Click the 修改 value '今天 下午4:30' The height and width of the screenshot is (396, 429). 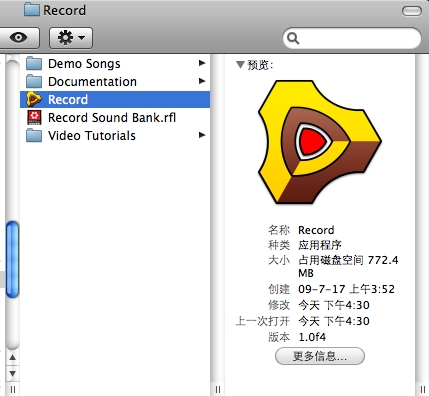point(334,305)
